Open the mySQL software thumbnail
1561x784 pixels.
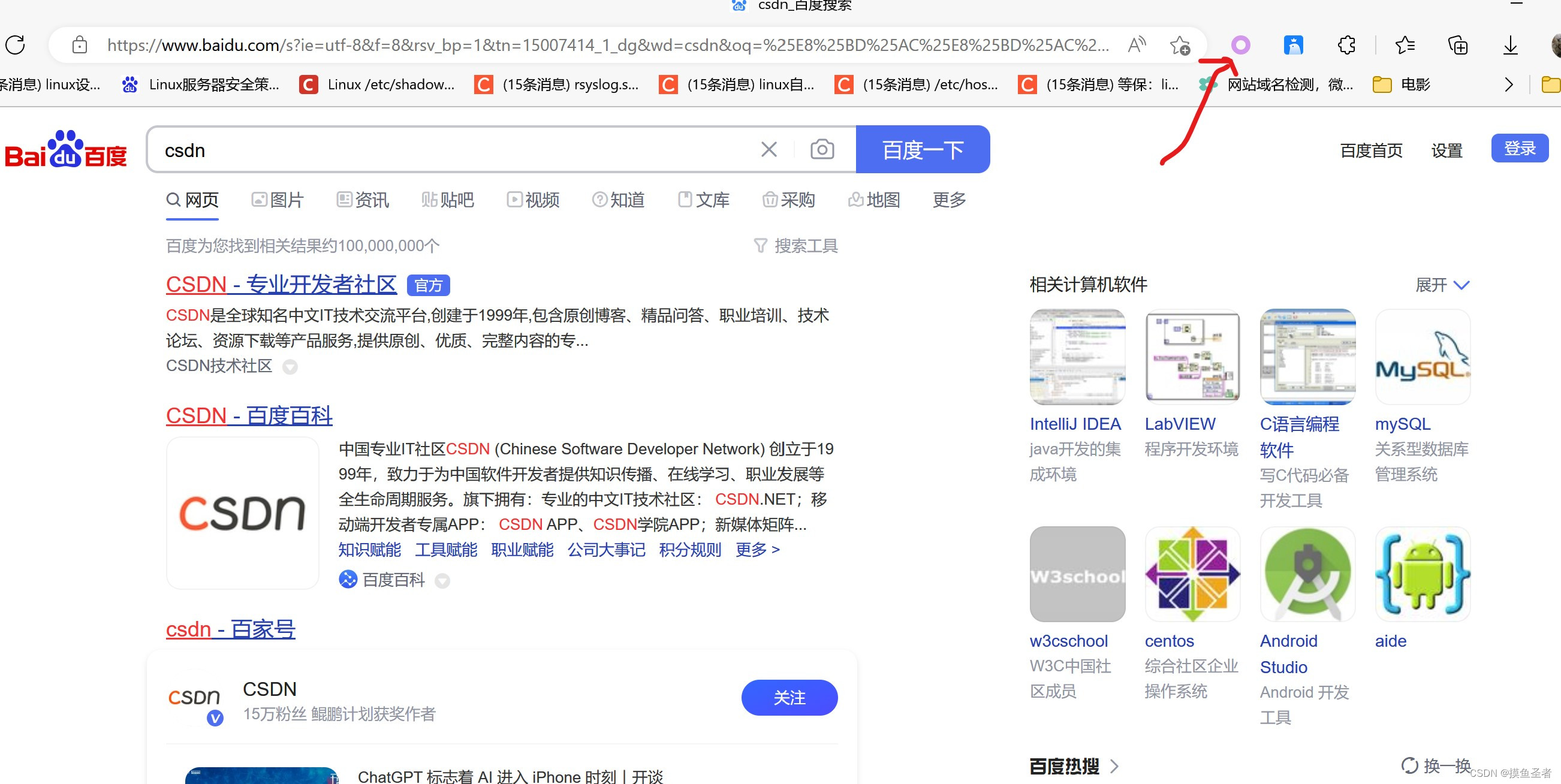(1423, 357)
